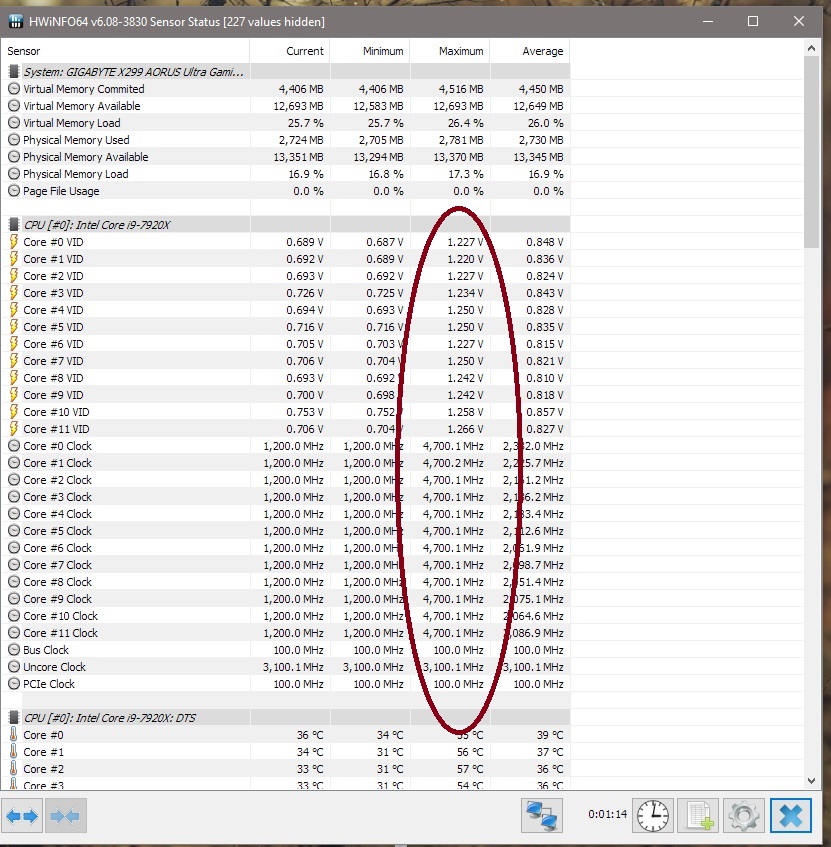Click the 1.266 V maximum value
The image size is (831, 847).
click(465, 429)
